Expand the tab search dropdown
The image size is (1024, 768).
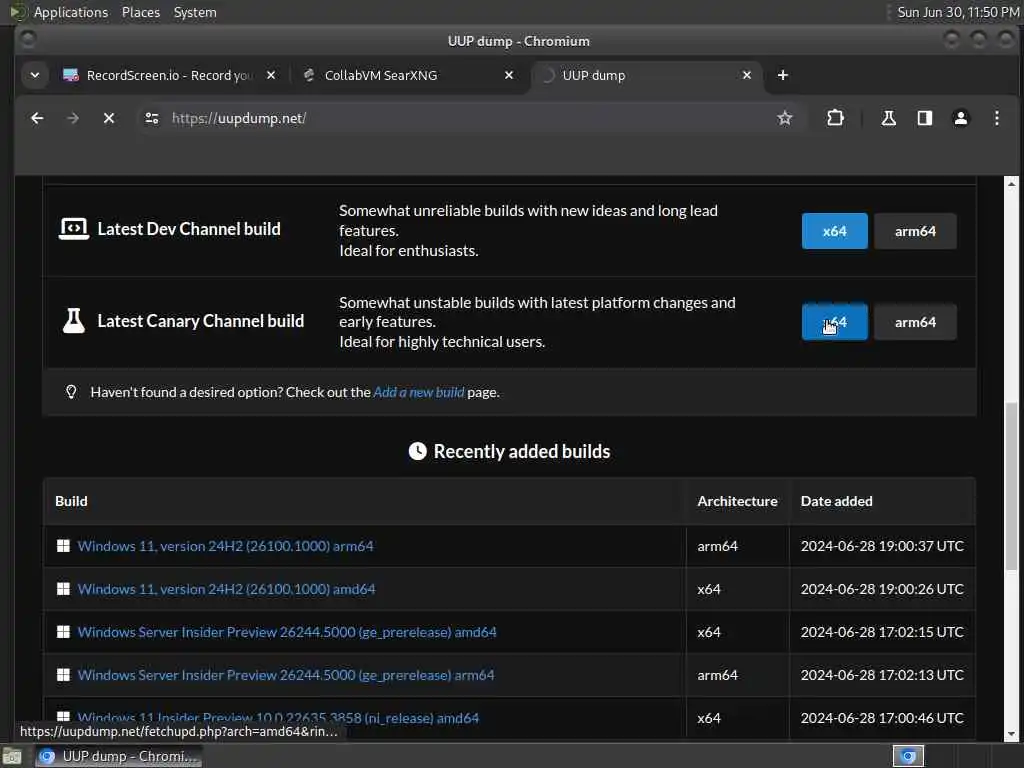[35, 75]
